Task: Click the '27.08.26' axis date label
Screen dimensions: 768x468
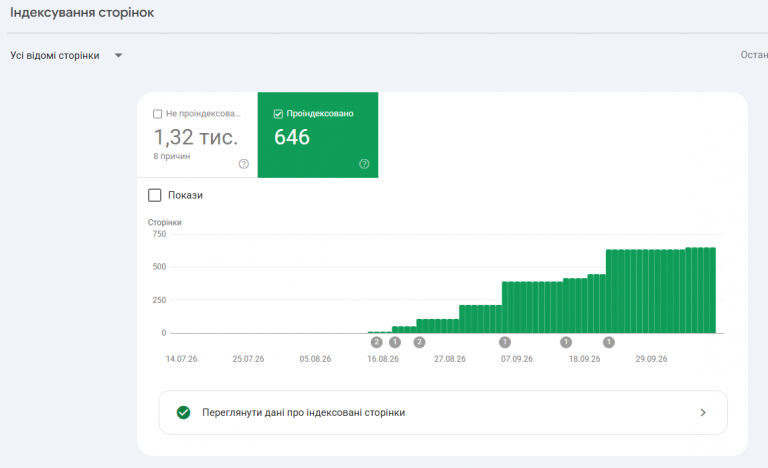Action: 450,359
